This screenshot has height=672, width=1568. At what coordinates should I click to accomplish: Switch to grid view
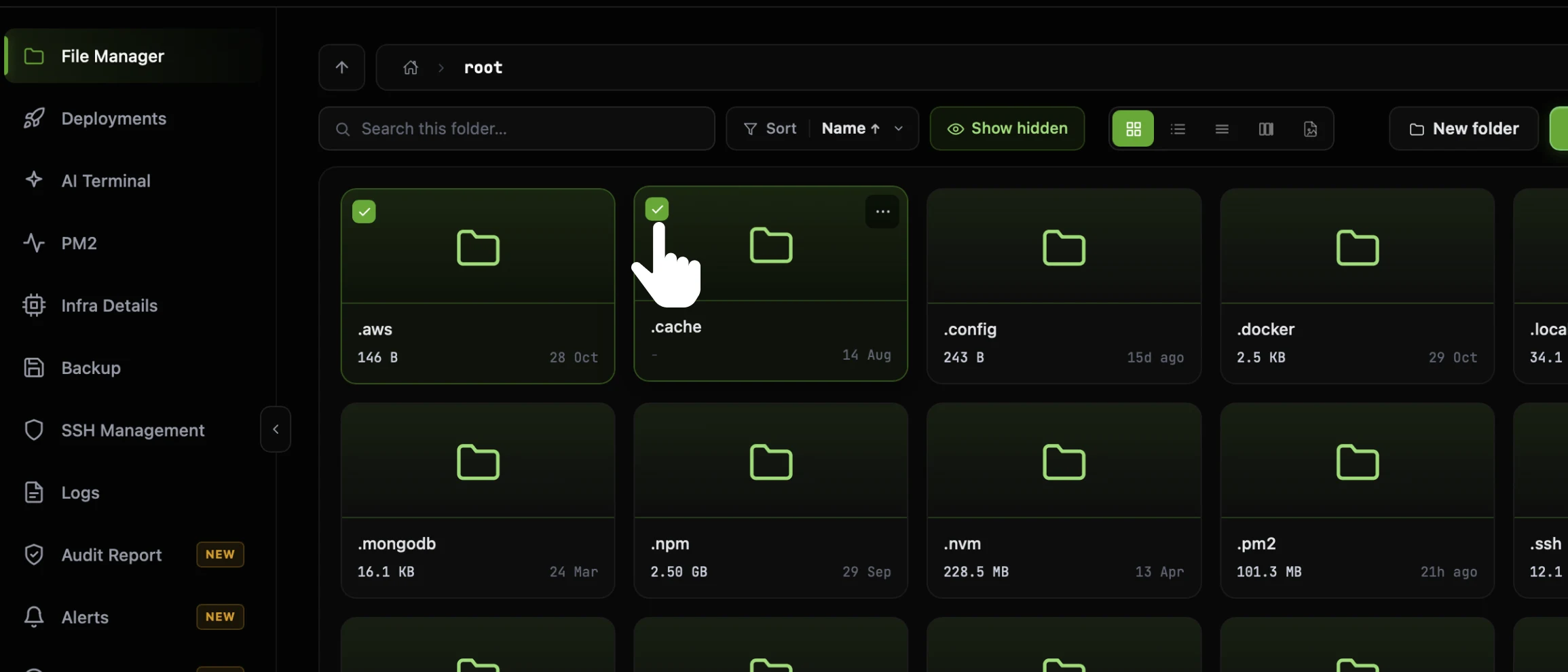(1134, 128)
